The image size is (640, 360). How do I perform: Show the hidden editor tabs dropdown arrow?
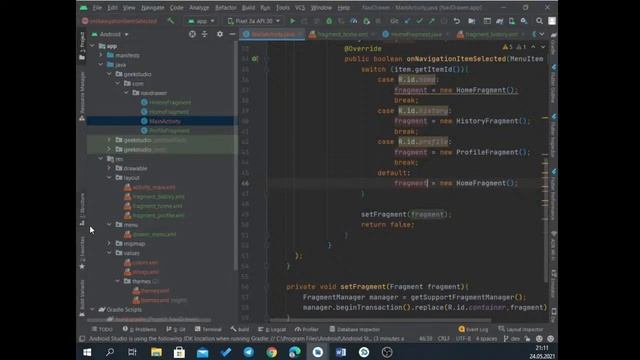[542, 34]
